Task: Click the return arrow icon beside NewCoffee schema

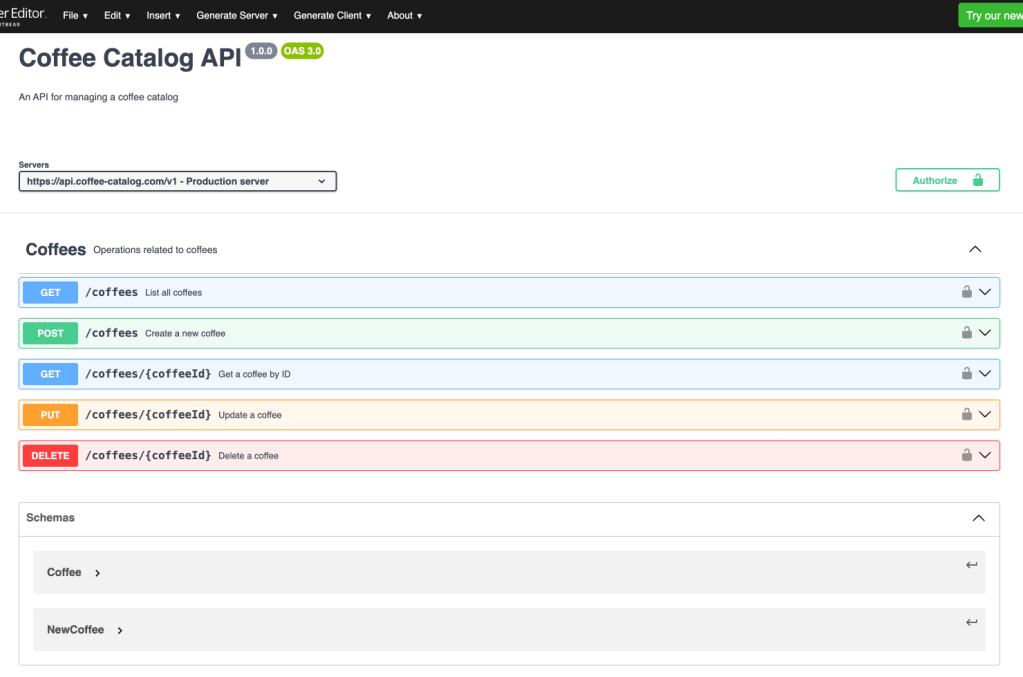Action: click(x=971, y=623)
